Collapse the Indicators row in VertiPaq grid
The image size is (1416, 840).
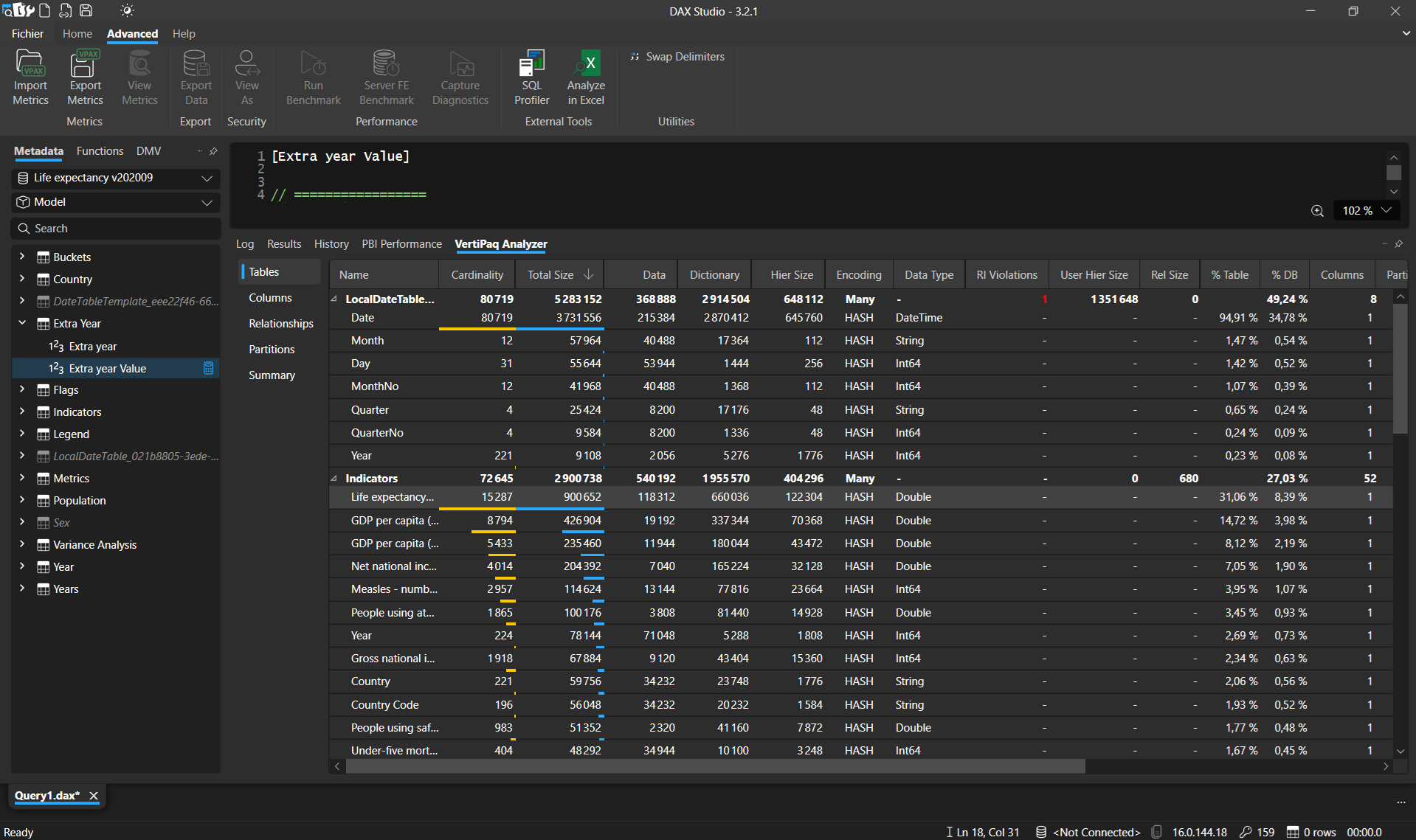pos(334,478)
